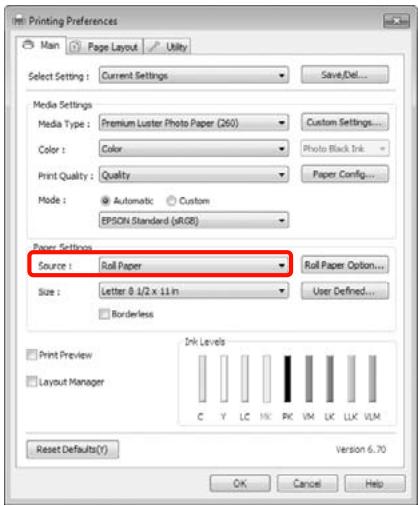Image resolution: width=418 pixels, height=506 pixels.
Task: Click the OK button
Action: coord(240,483)
